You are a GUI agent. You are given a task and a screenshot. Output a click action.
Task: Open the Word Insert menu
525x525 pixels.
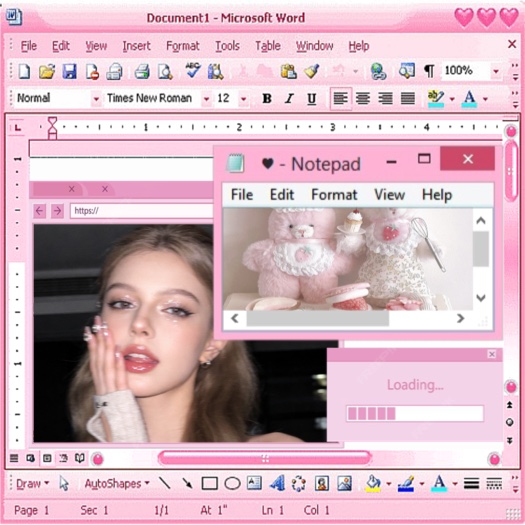pos(136,46)
